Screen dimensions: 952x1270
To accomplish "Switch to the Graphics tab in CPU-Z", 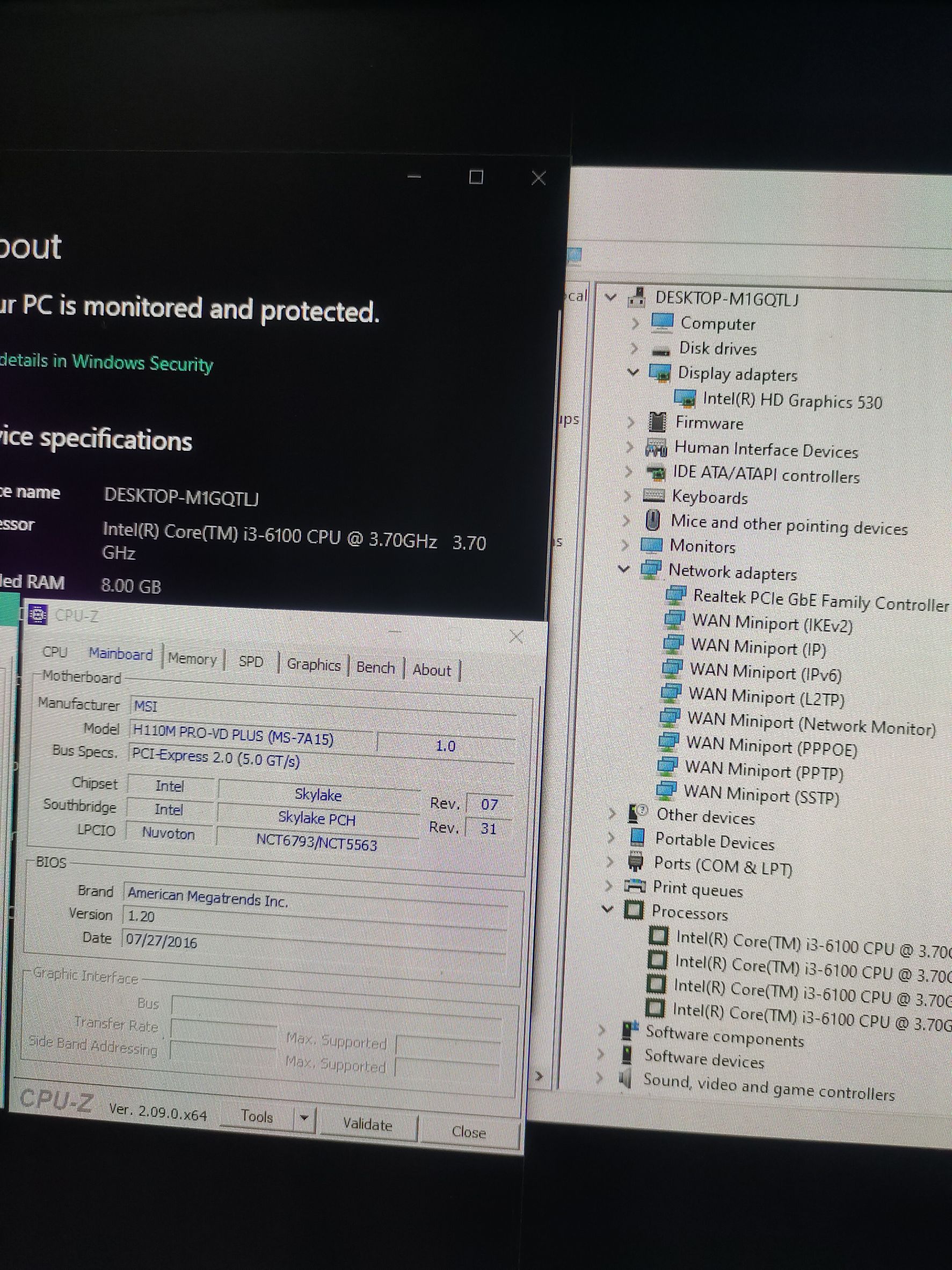I will (314, 665).
